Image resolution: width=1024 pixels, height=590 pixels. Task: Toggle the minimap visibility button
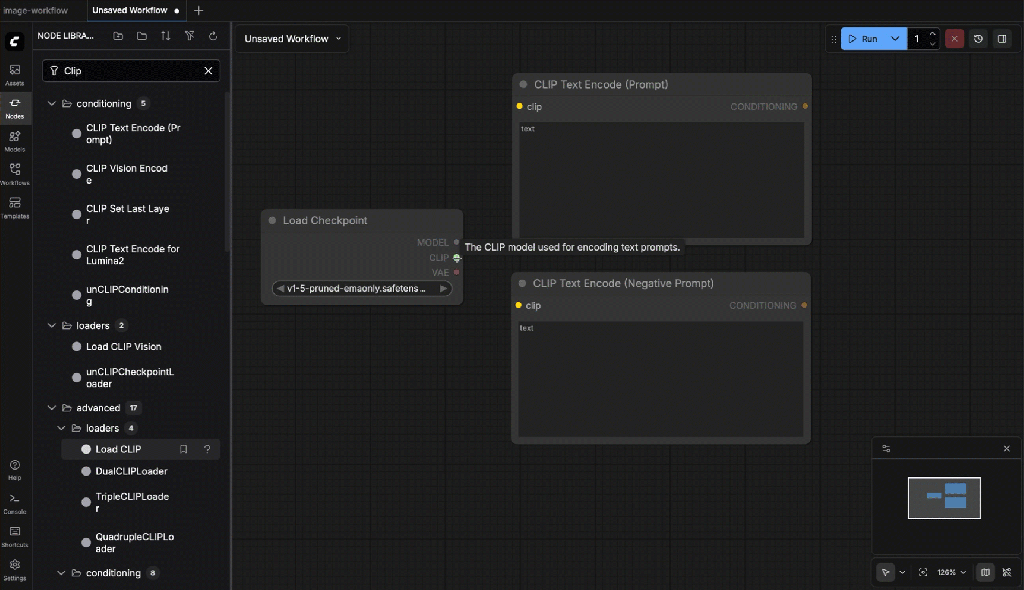(985, 573)
